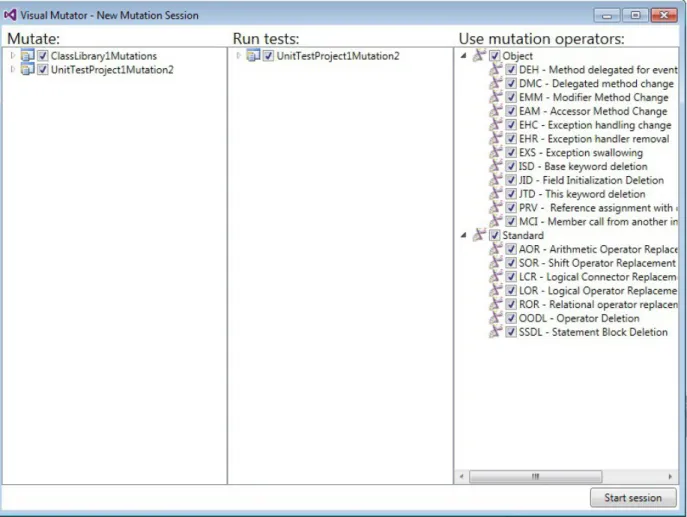Image resolution: width=687 pixels, height=517 pixels.
Task: Click the EAM operator icon
Action: tap(496, 110)
